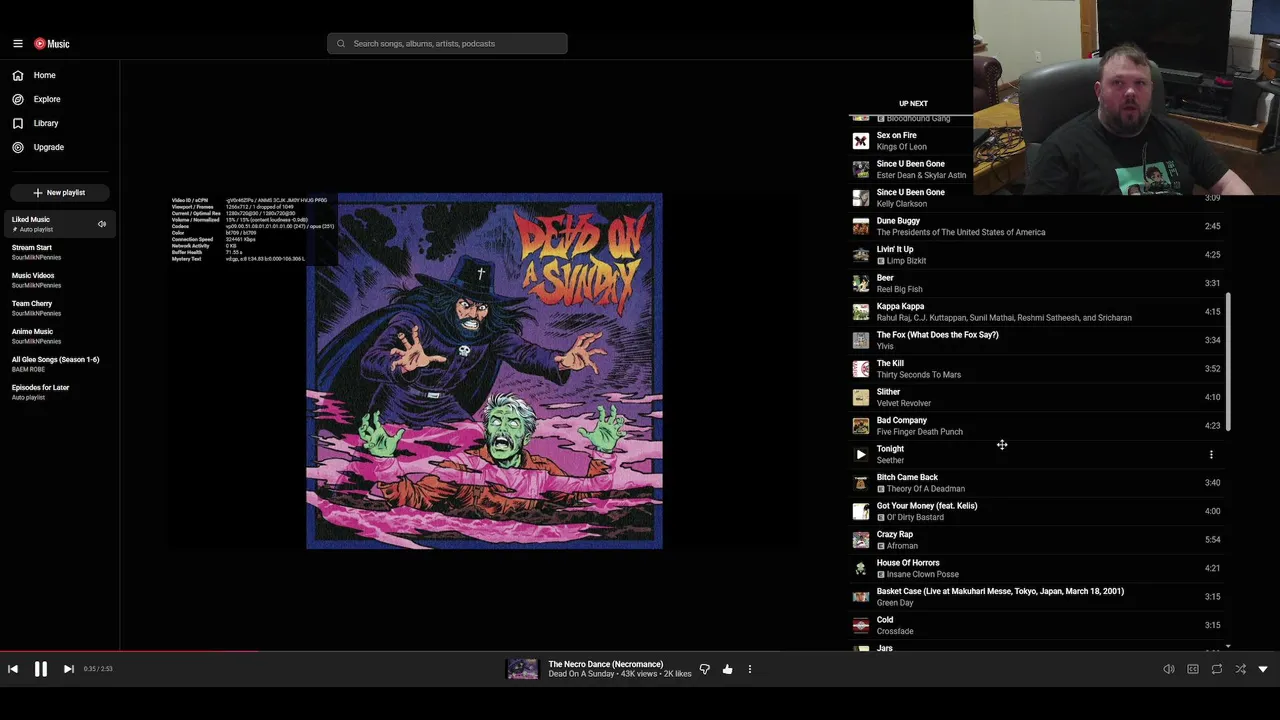Seek using the red progress bar
This screenshot has width=1280, height=720.
(x=640, y=651)
